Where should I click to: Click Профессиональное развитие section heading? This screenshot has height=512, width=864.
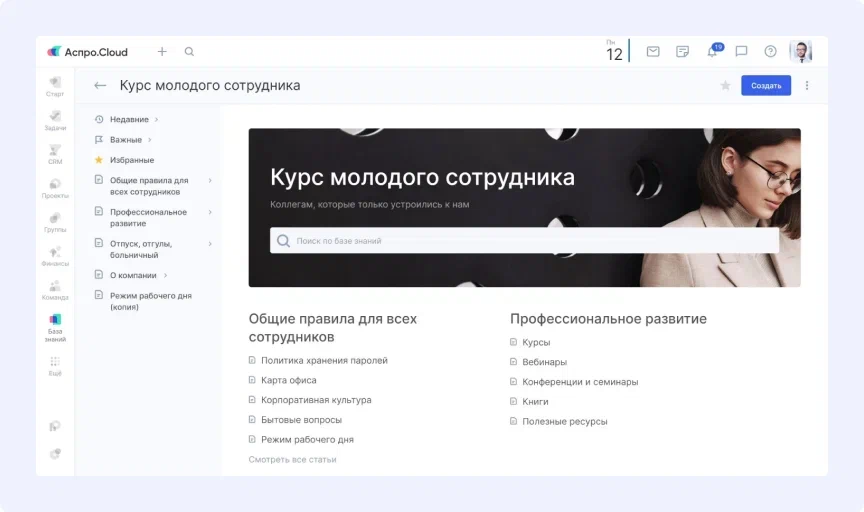pos(608,319)
